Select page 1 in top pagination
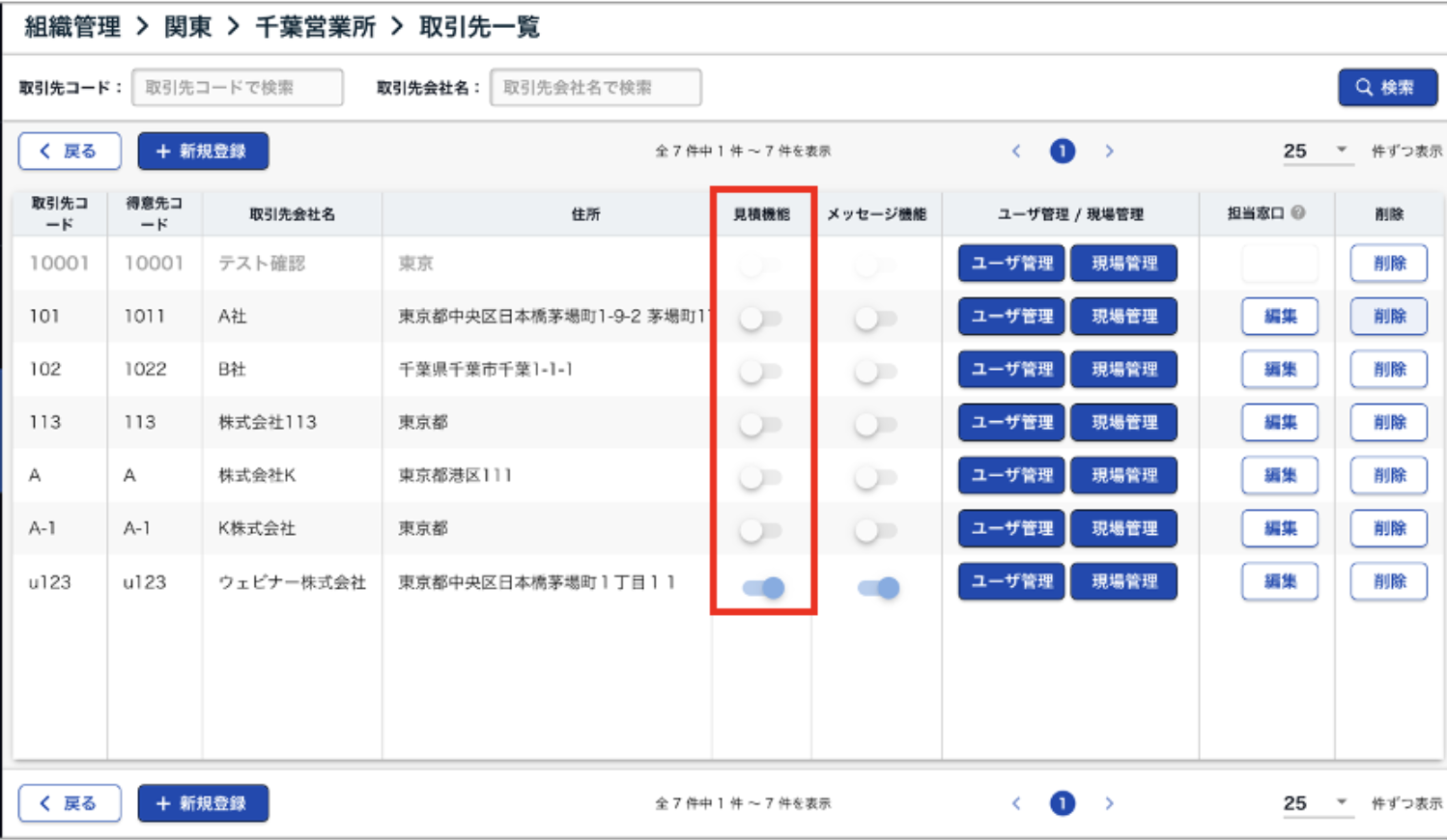 1063,151
